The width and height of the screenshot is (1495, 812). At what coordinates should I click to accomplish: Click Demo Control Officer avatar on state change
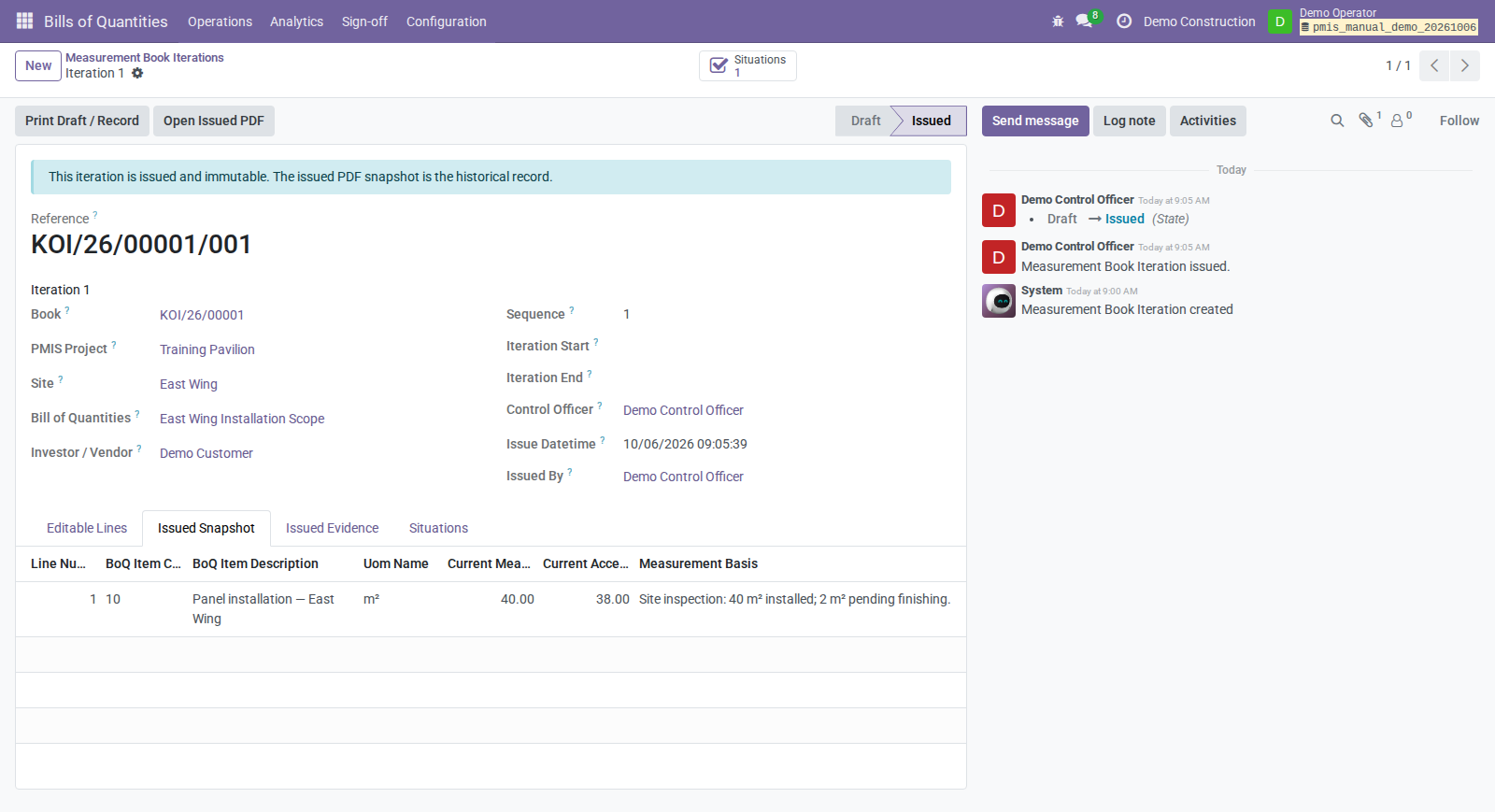[999, 210]
